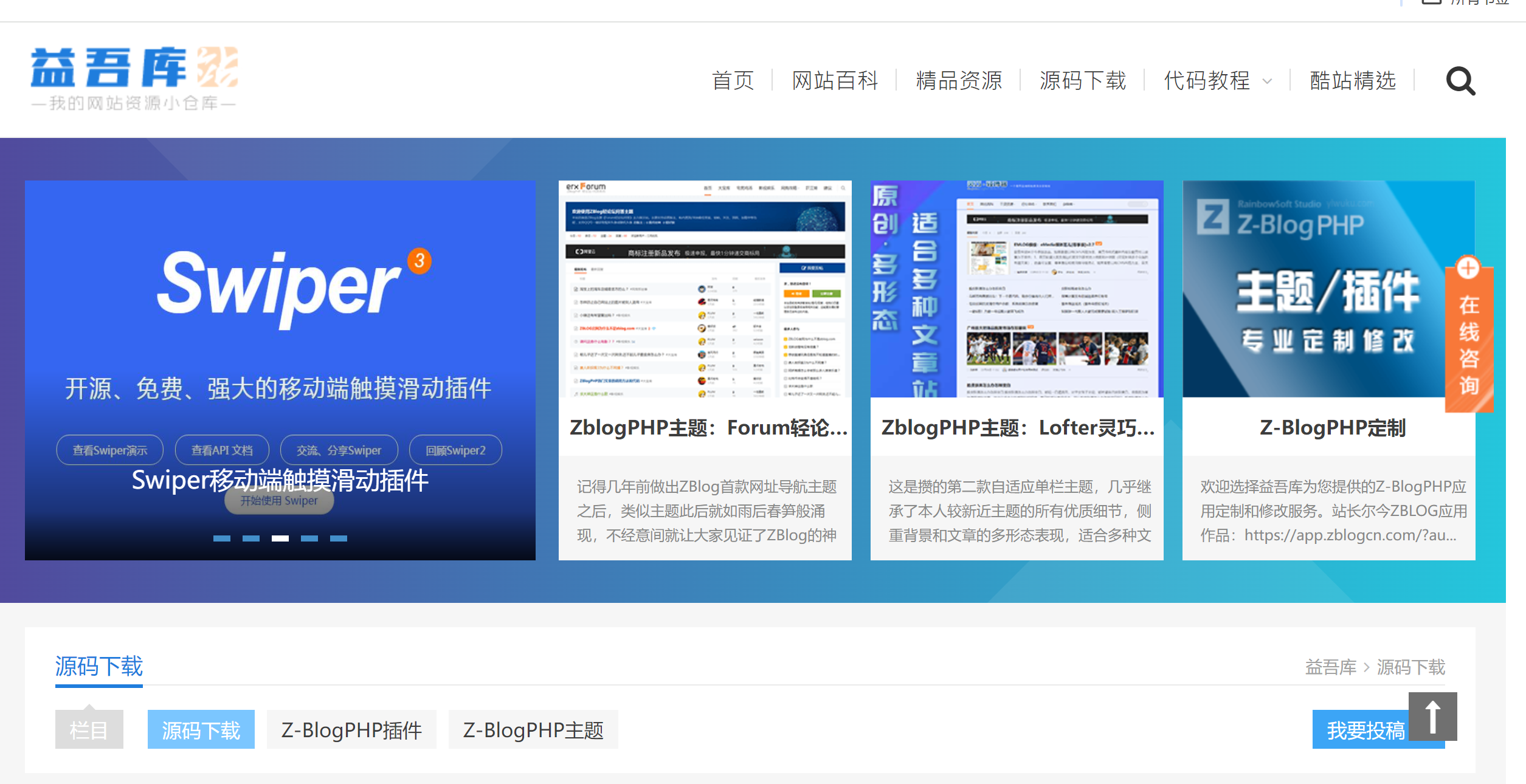Select the 源码下载 category tag

tap(201, 729)
